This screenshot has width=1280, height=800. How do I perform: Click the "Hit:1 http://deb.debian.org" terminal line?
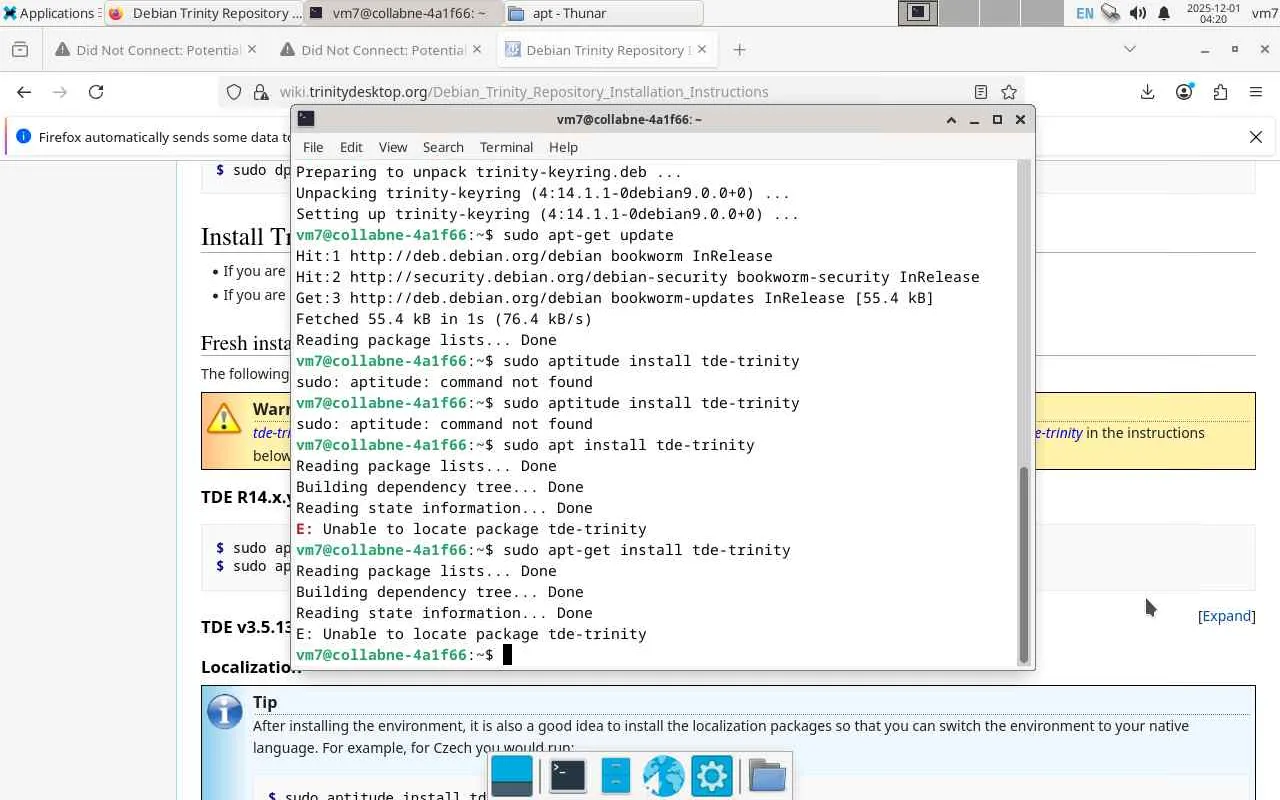(x=534, y=256)
